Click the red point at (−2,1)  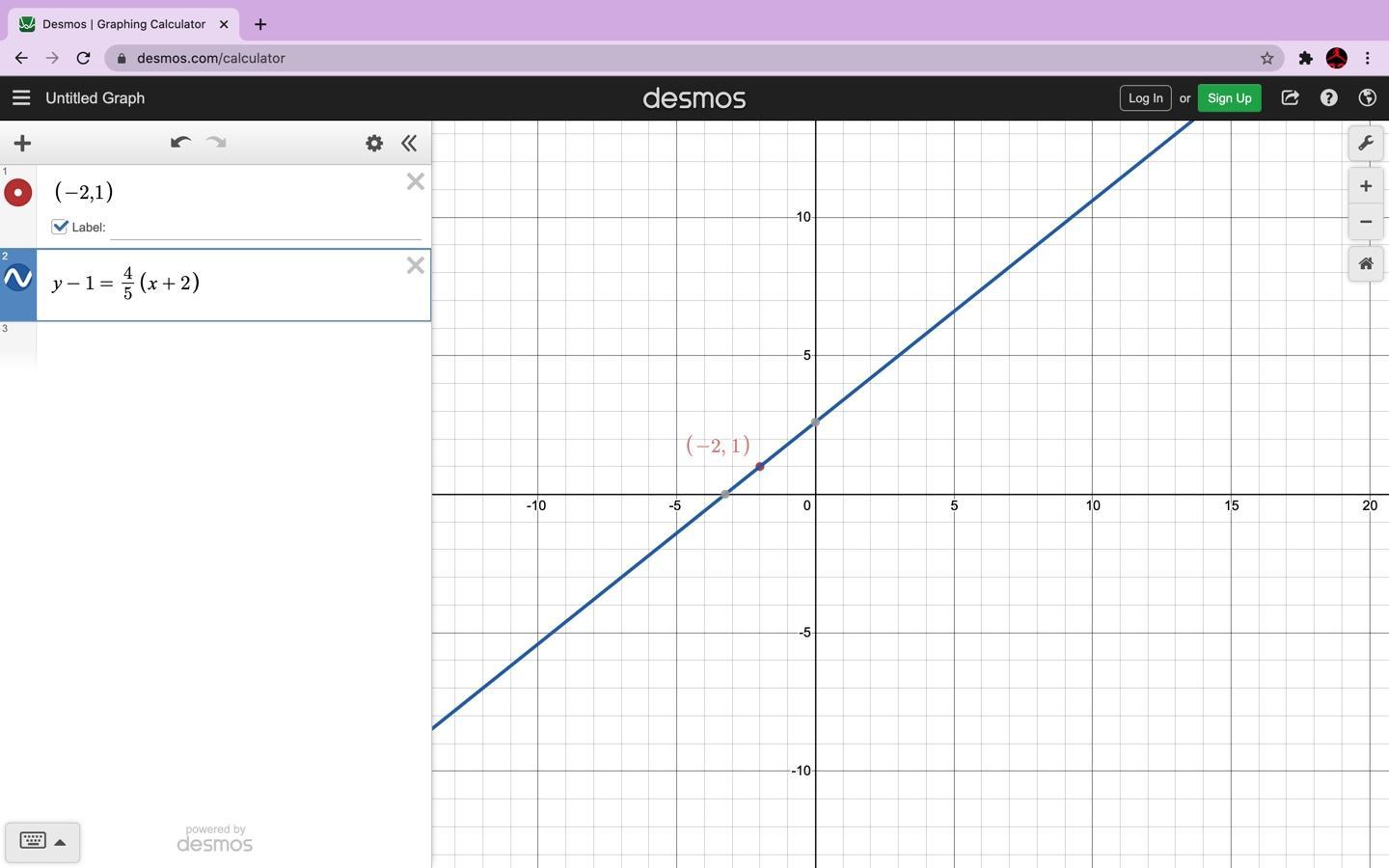[x=760, y=467]
